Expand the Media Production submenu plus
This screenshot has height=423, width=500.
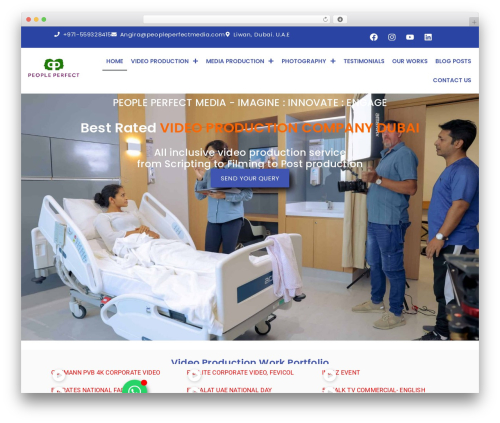click(271, 61)
